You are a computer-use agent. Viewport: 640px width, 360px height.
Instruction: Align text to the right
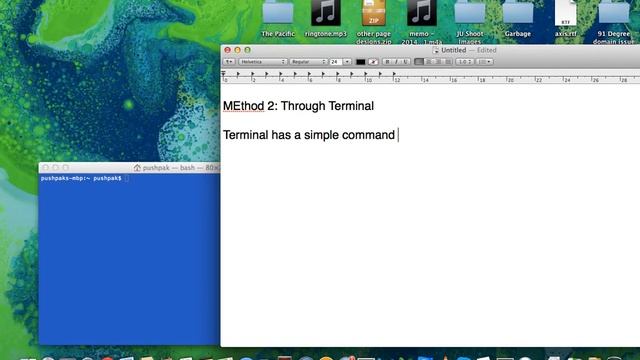(x=438, y=62)
